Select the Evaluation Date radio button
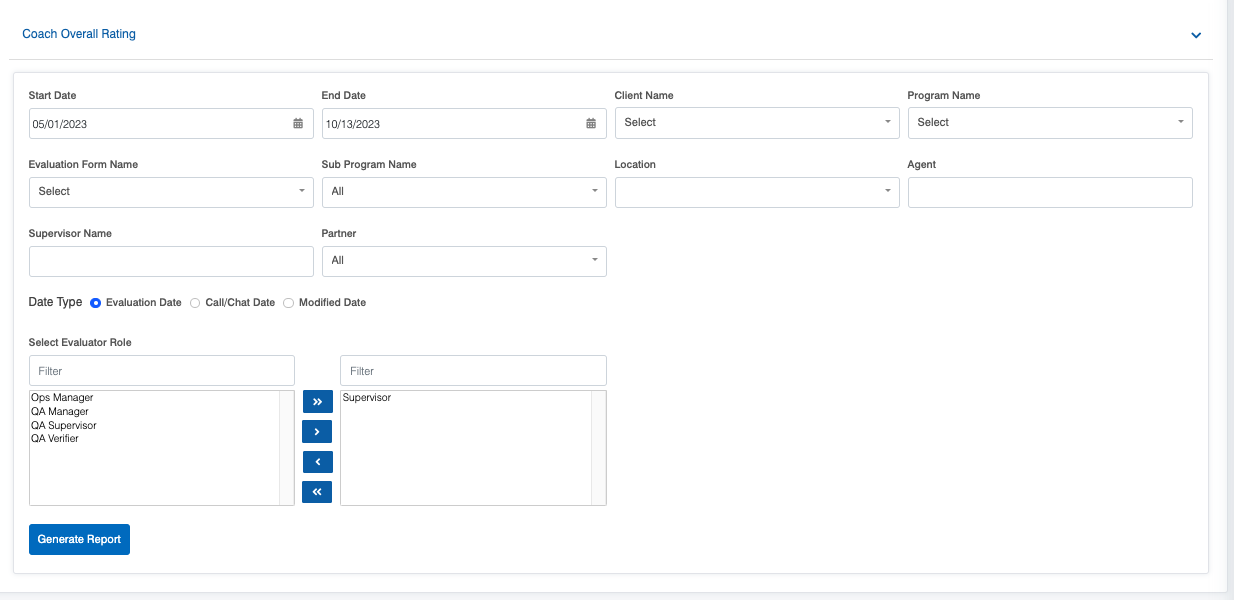The height and width of the screenshot is (600, 1234). coord(96,302)
